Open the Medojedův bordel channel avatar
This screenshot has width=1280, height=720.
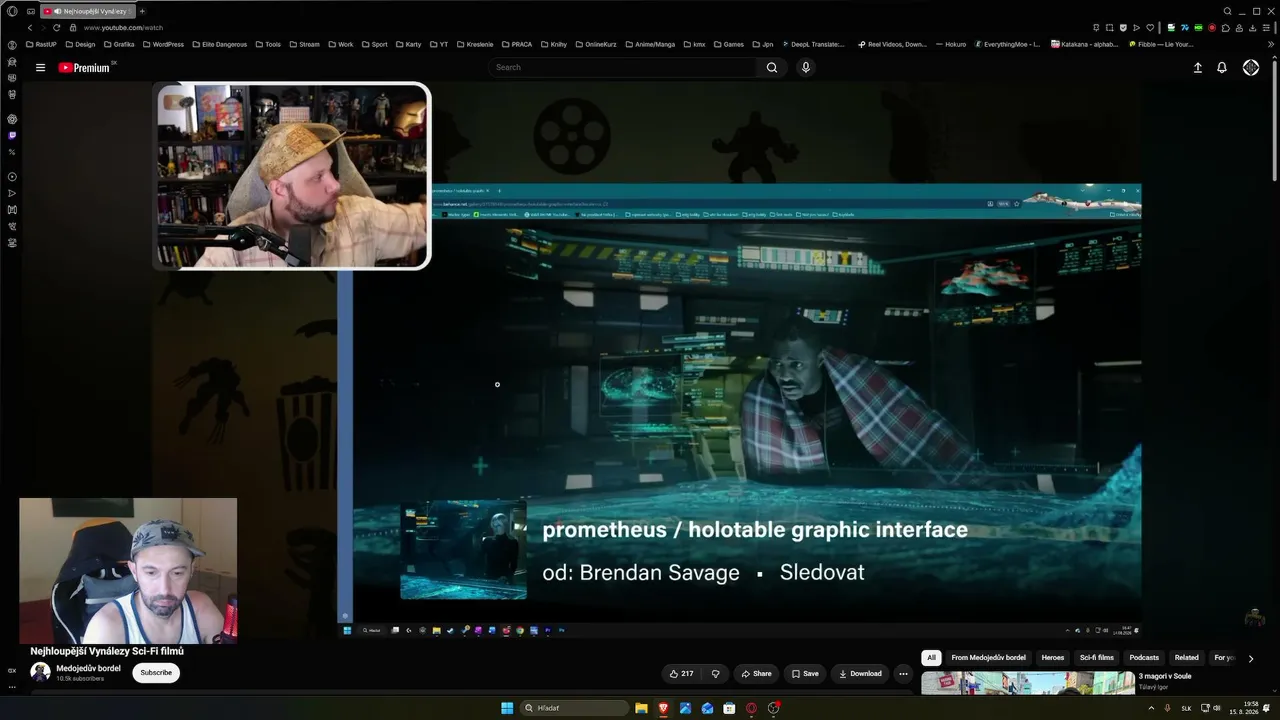(40, 672)
